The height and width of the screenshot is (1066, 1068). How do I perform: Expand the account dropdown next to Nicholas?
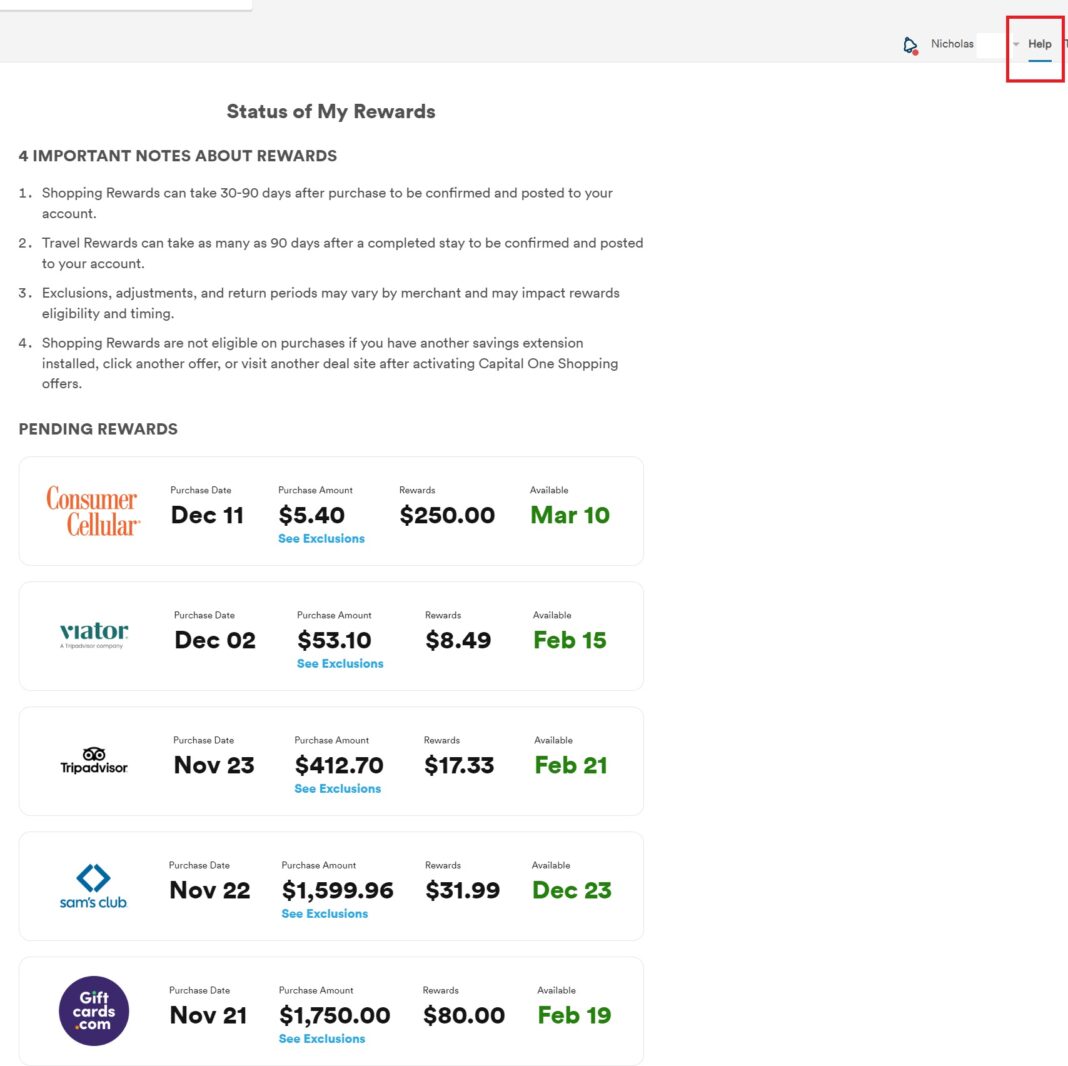pos(1015,44)
